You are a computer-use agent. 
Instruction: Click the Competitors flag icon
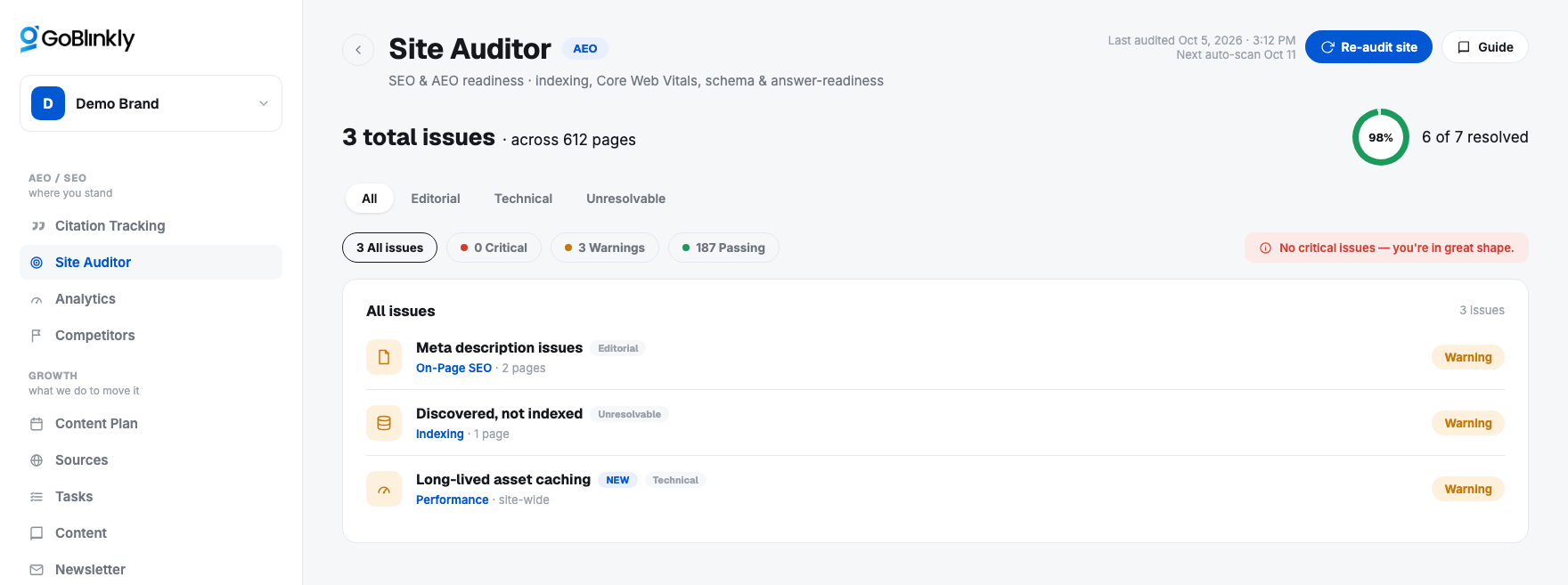point(37,336)
